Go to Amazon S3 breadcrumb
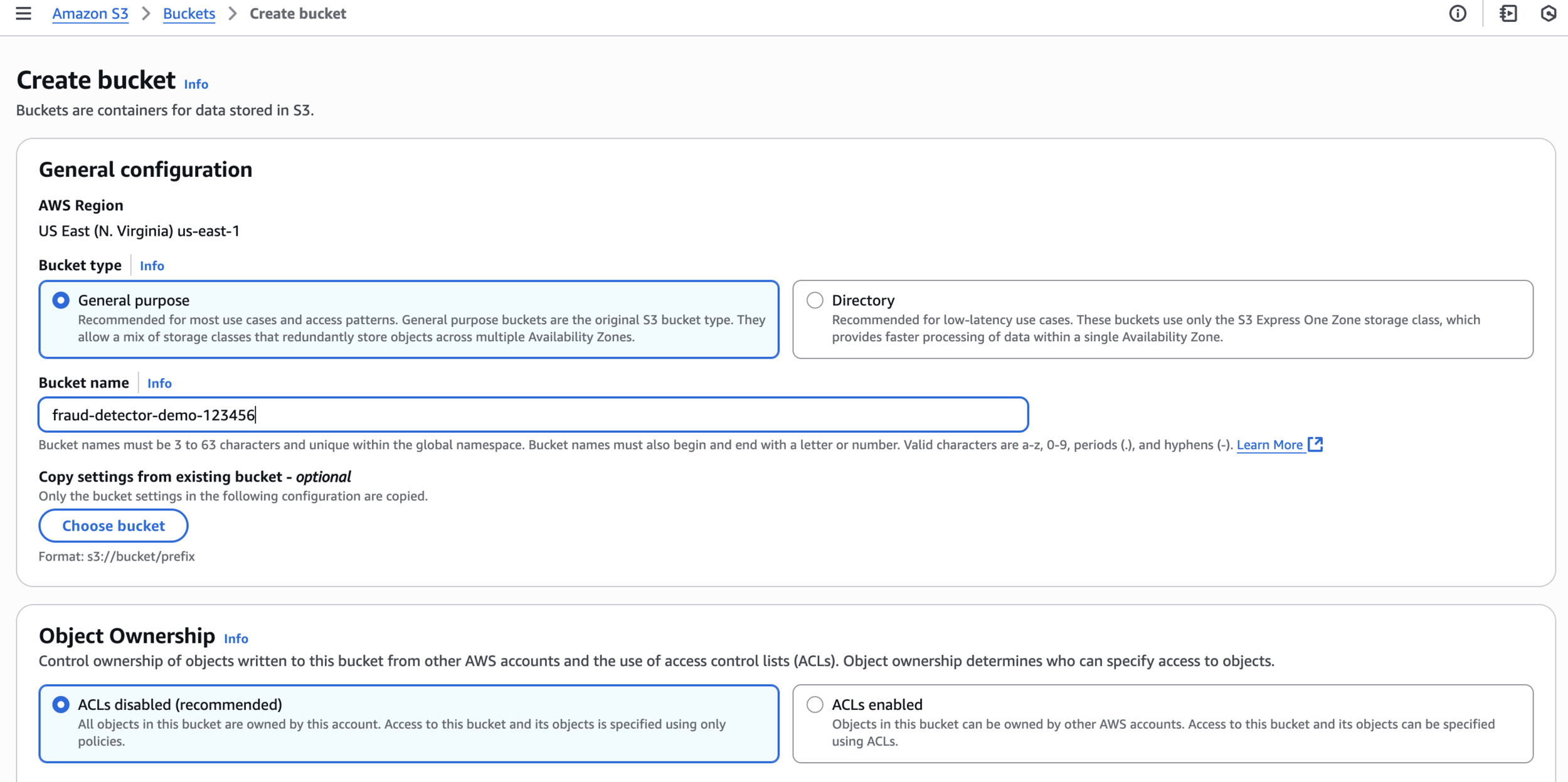 90,14
